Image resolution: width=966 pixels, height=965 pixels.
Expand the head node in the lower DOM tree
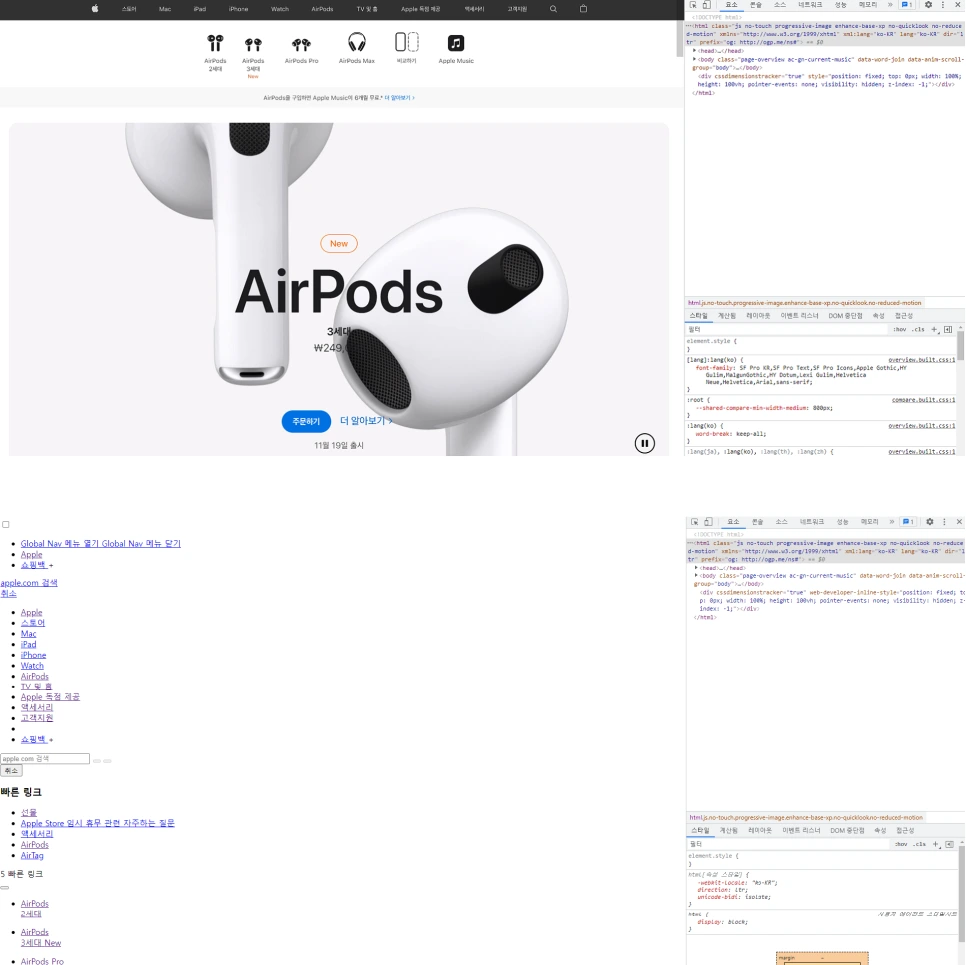coord(696,568)
